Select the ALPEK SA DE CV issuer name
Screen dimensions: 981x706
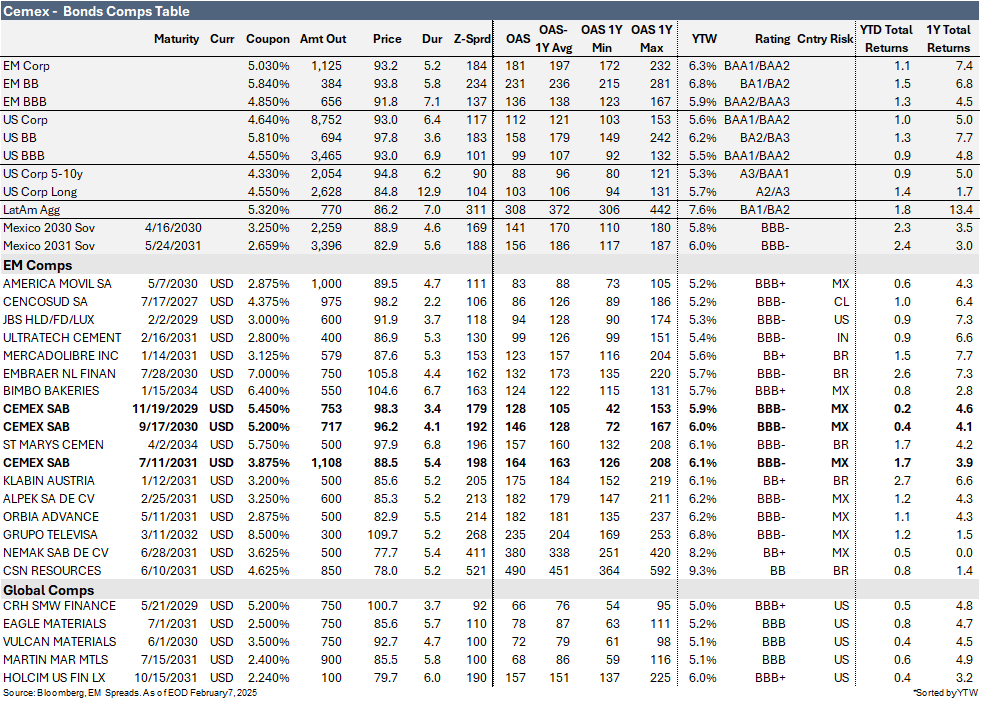click(49, 499)
